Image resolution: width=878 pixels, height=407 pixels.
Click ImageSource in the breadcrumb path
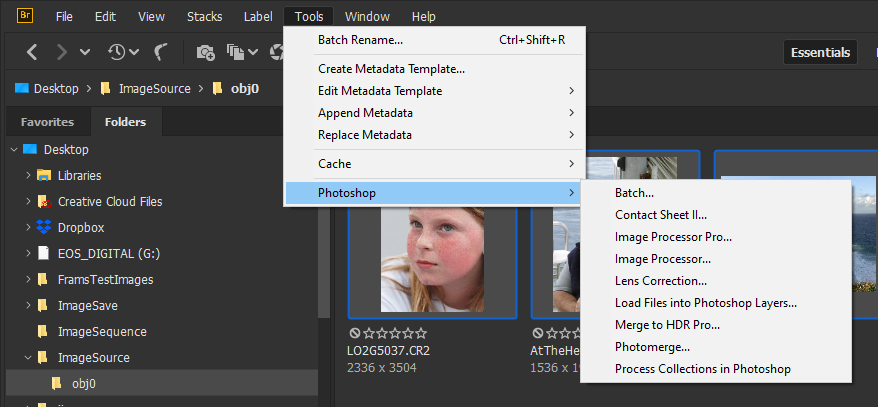click(154, 88)
